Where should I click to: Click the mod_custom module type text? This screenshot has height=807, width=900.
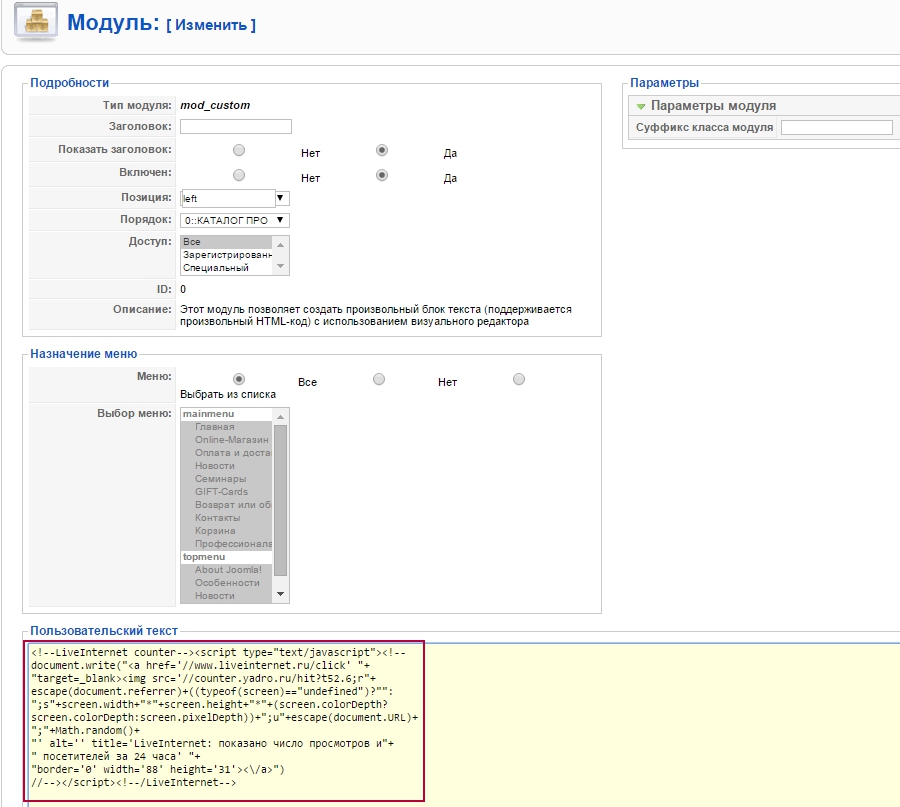[215, 106]
